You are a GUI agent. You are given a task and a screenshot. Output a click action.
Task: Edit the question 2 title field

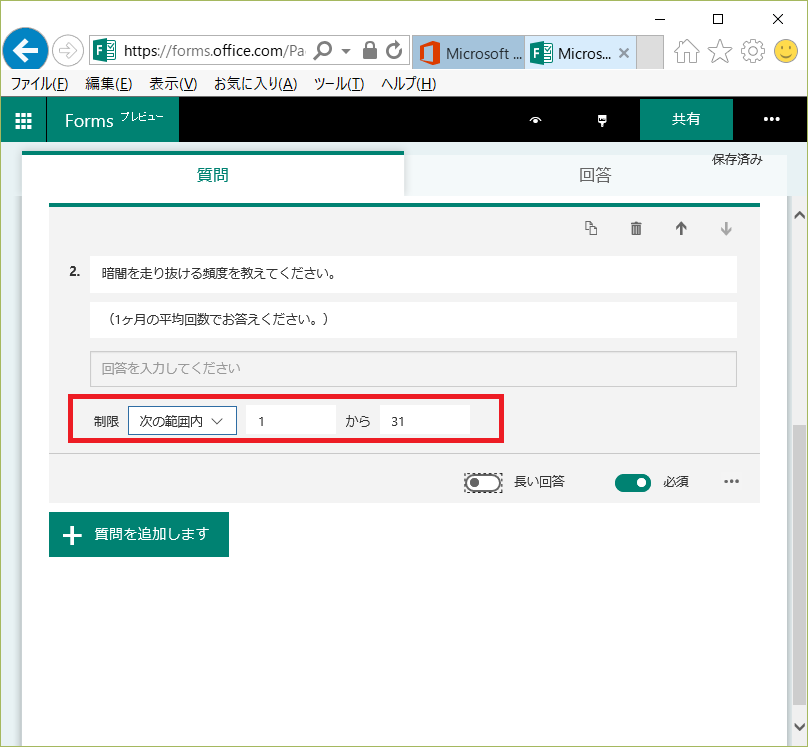413,274
